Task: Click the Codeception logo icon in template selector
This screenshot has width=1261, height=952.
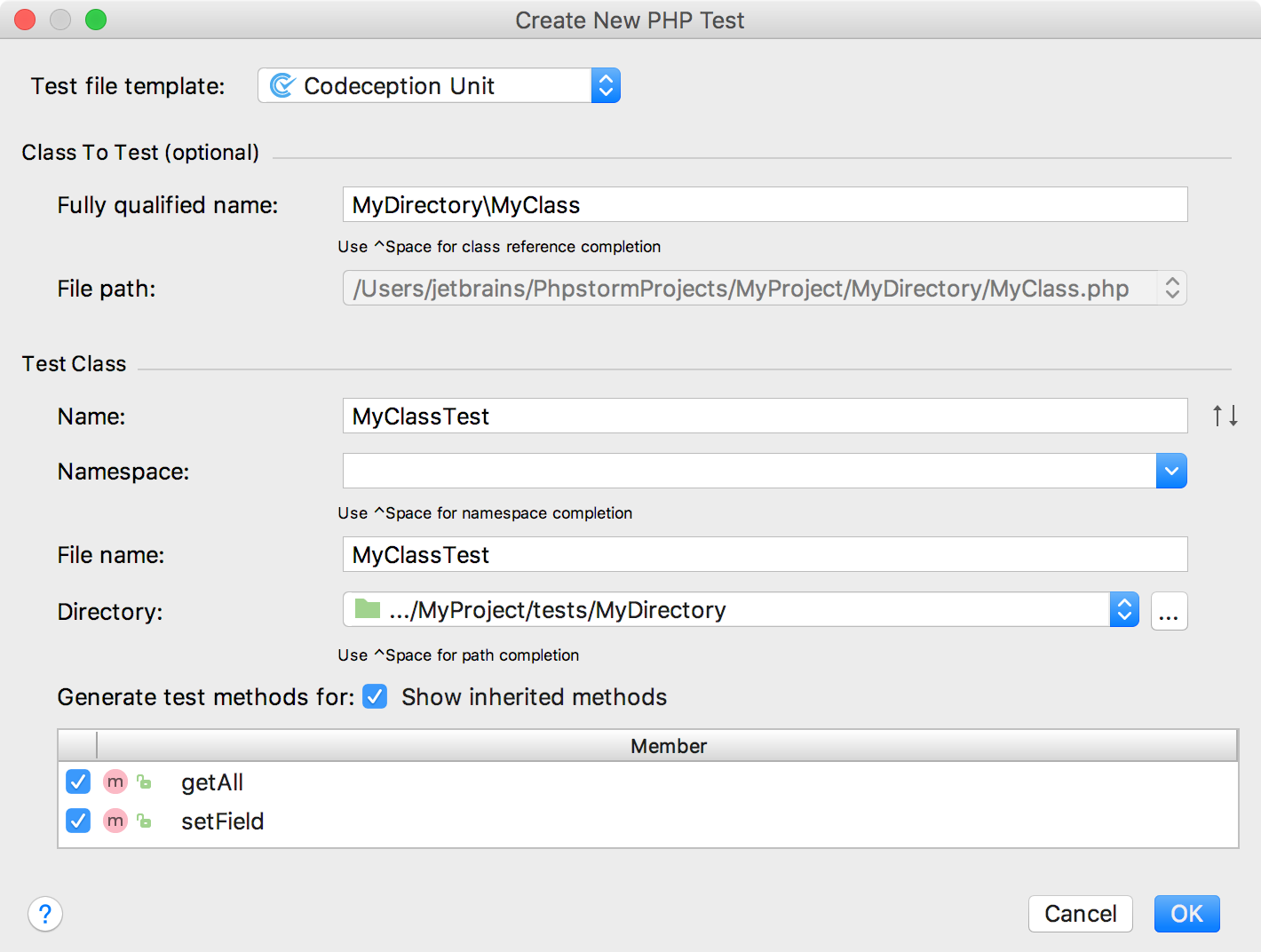Action: coord(282,85)
